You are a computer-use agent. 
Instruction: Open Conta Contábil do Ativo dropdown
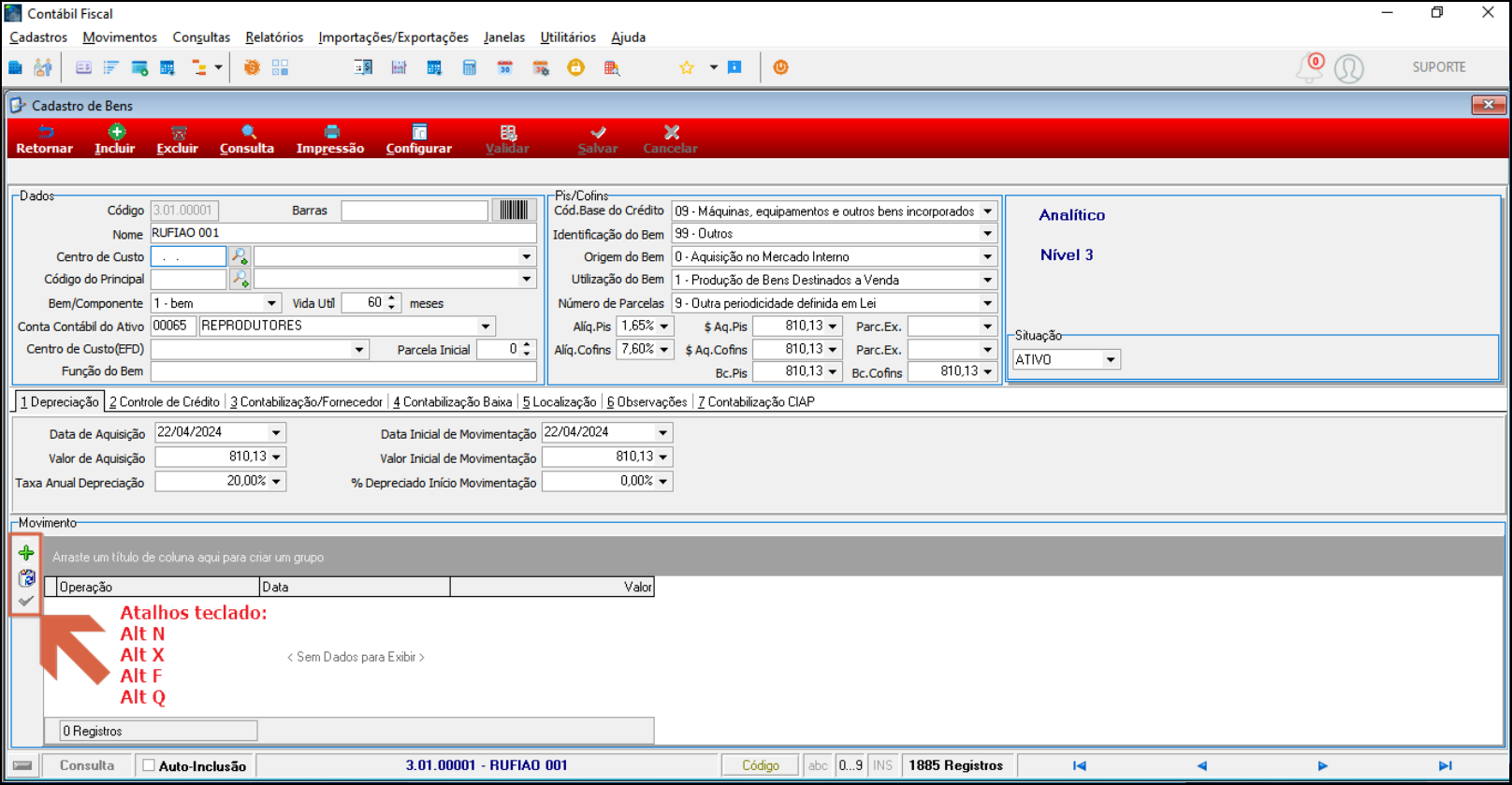(486, 327)
